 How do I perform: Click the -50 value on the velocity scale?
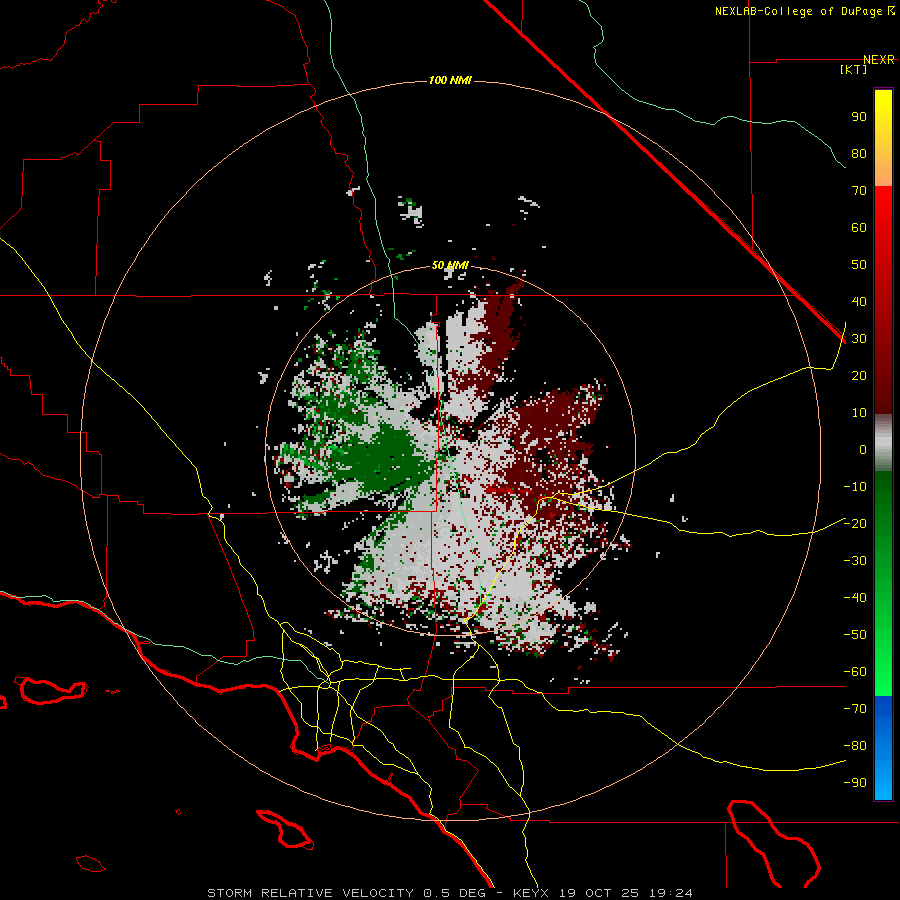pyautogui.click(x=855, y=635)
